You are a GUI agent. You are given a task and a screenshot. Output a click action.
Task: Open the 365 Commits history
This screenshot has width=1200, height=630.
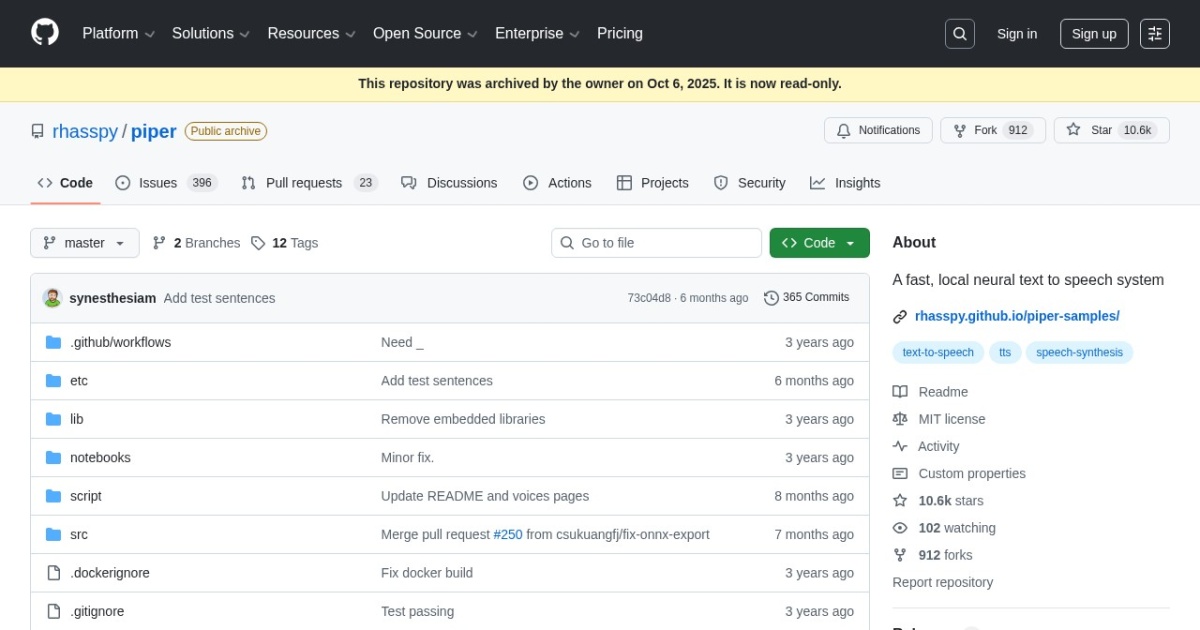pos(806,298)
